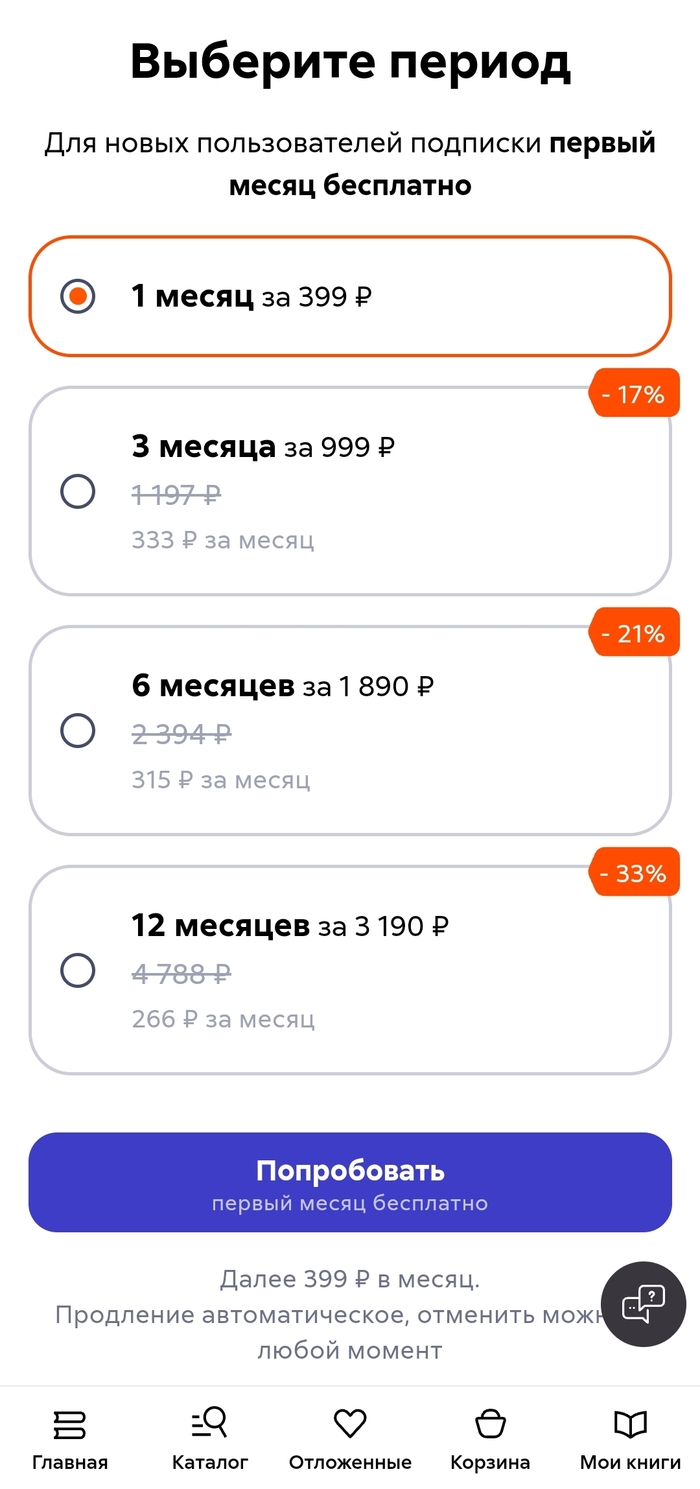
Task: Go to the Мои книги tab label
Action: [x=630, y=1462]
